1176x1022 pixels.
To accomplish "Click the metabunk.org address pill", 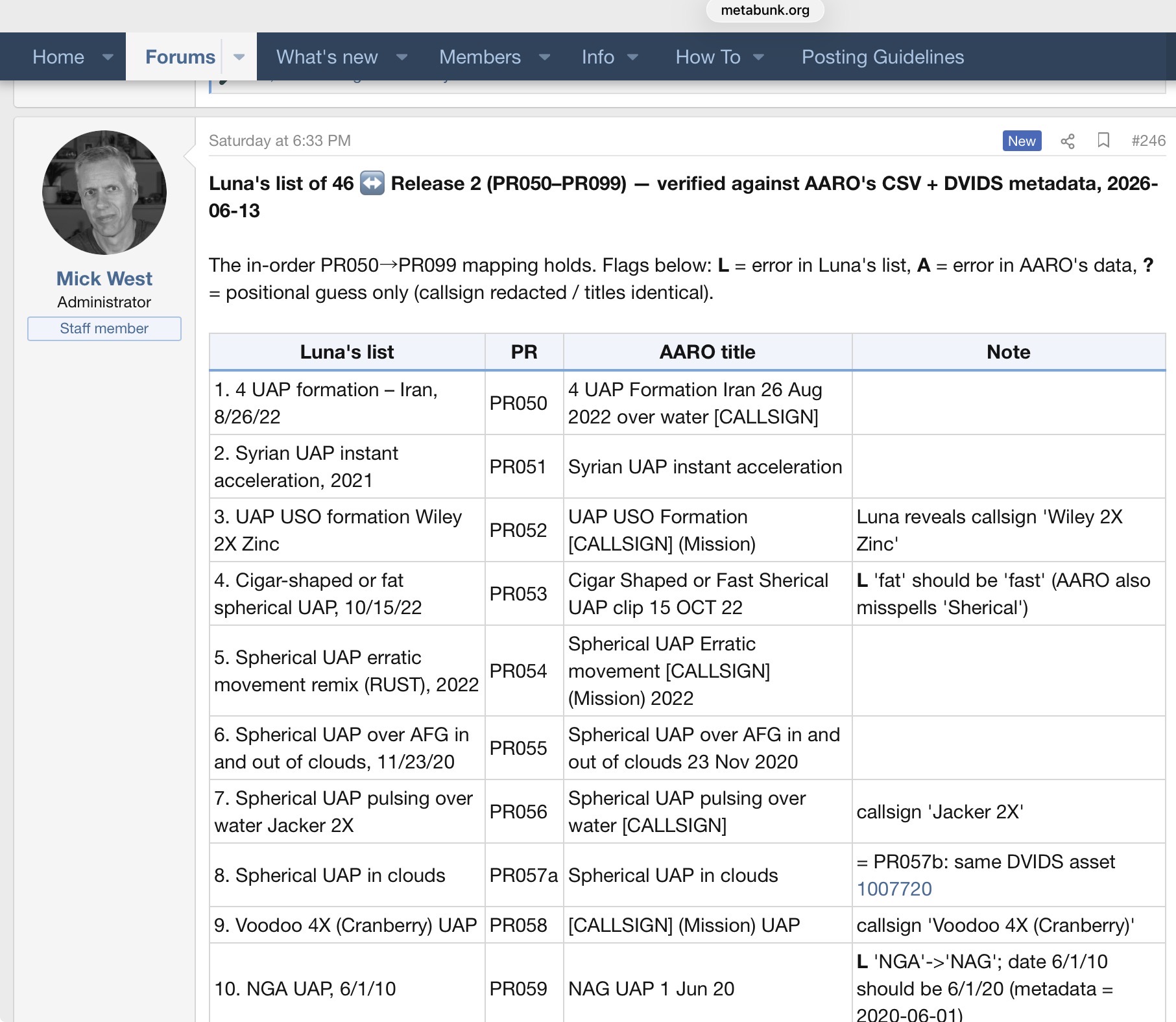I will coord(765,10).
